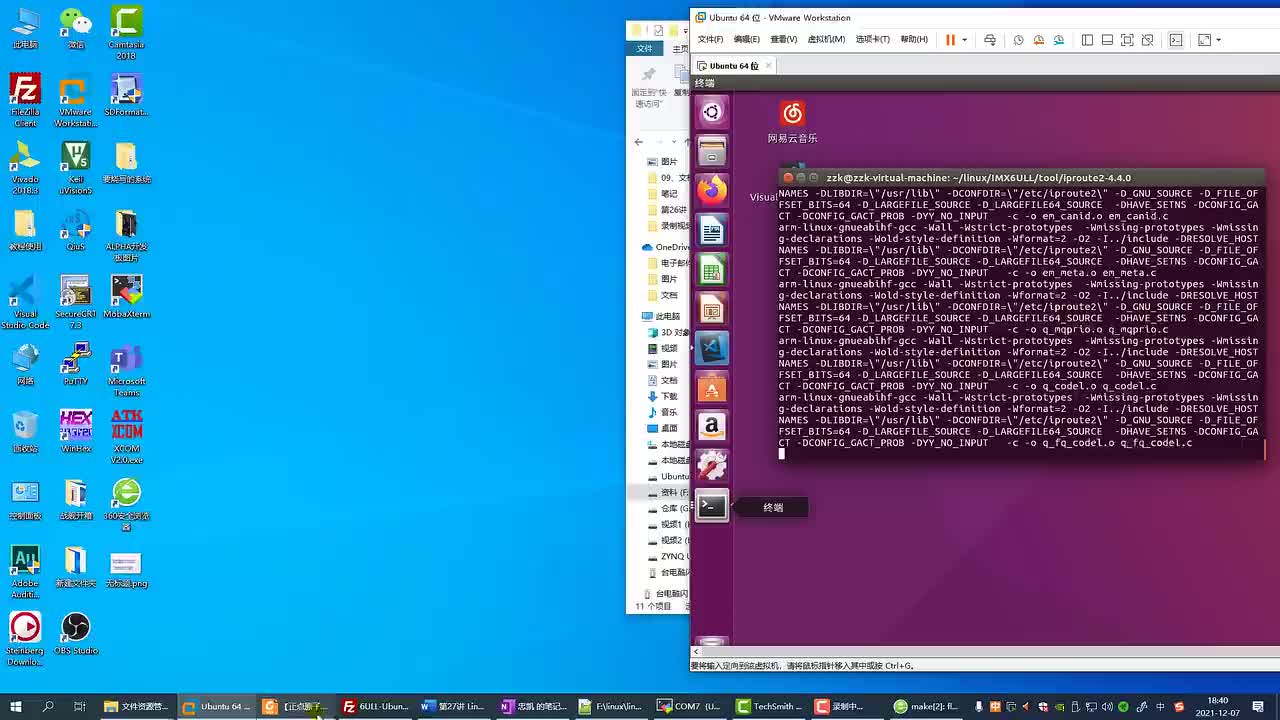The image size is (1280, 720).
Task: Toggle the VMware thumbnail bar icon
Action: click(x=1108, y=40)
